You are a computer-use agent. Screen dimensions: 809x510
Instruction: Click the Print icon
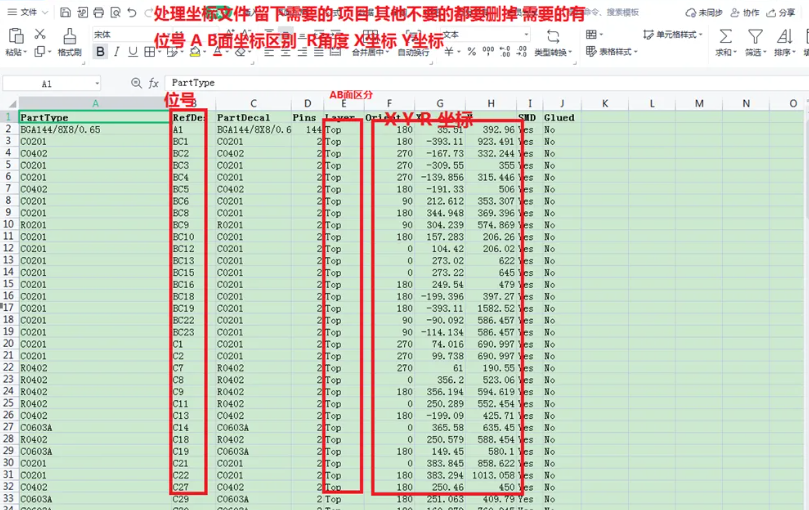tap(98, 13)
